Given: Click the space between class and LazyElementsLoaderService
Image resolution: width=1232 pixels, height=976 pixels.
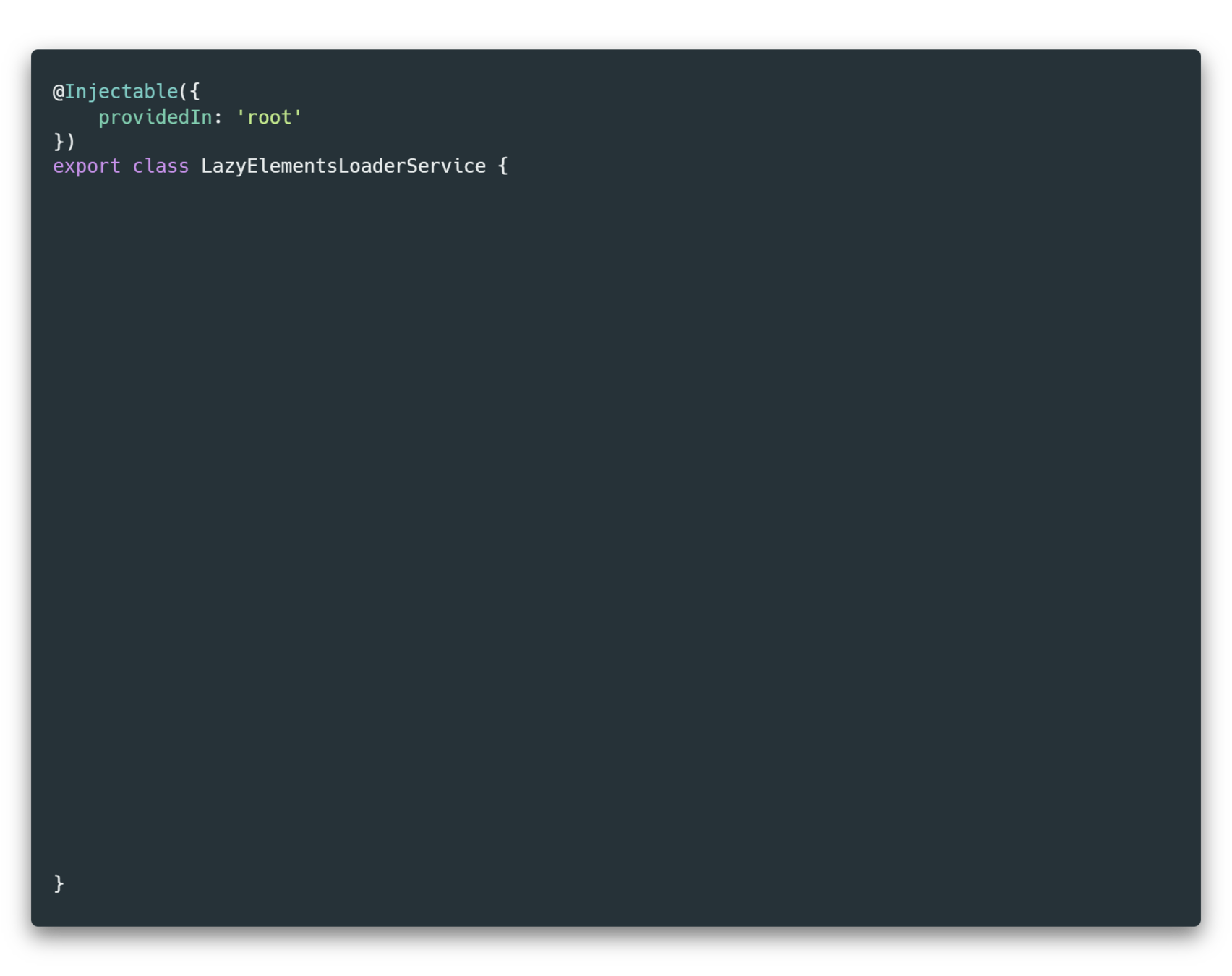Looking at the screenshot, I should click(195, 166).
